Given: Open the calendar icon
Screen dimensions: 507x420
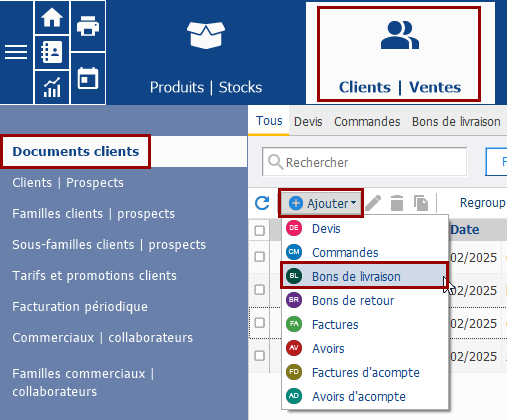Looking at the screenshot, I should (x=88, y=79).
